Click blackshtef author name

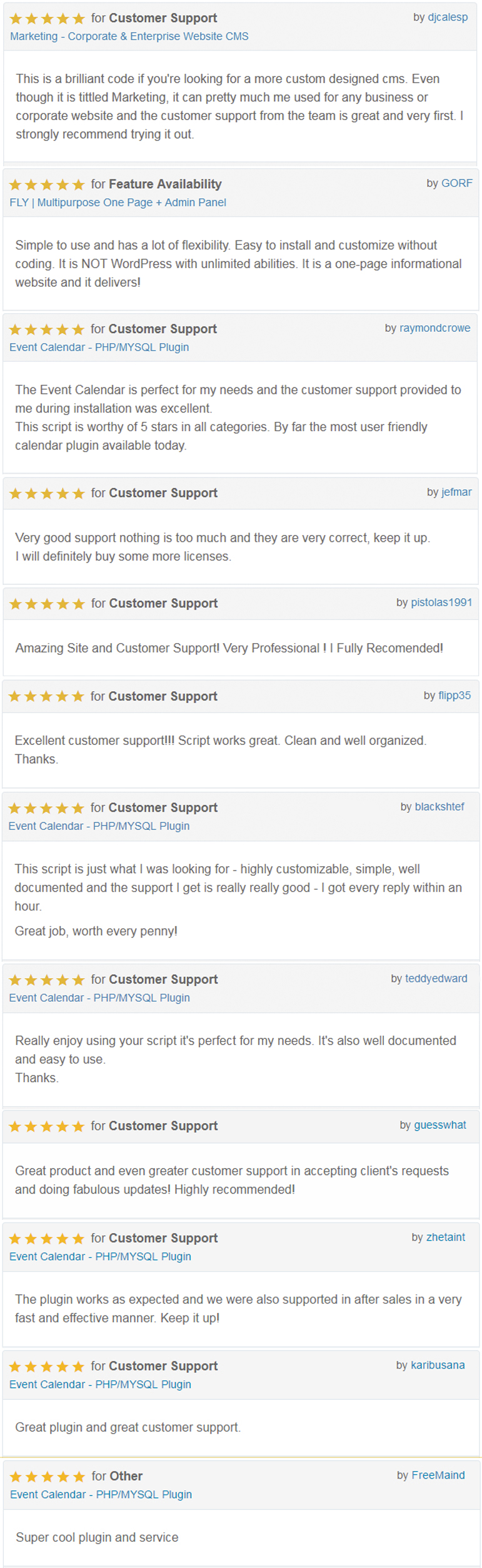[439, 807]
